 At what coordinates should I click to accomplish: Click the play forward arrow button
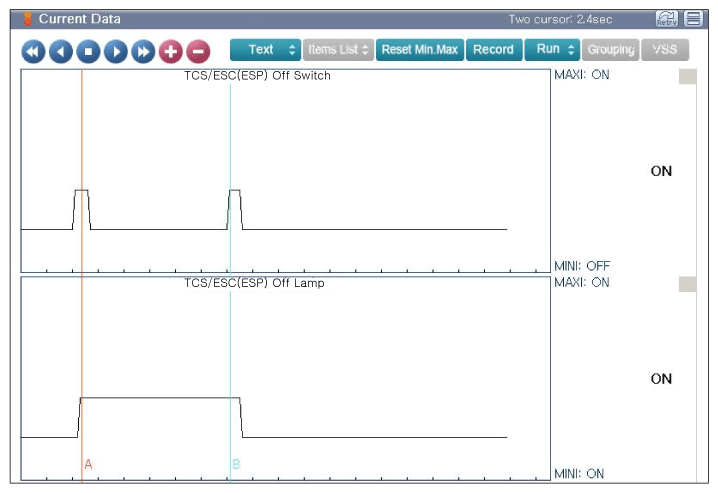(x=116, y=51)
